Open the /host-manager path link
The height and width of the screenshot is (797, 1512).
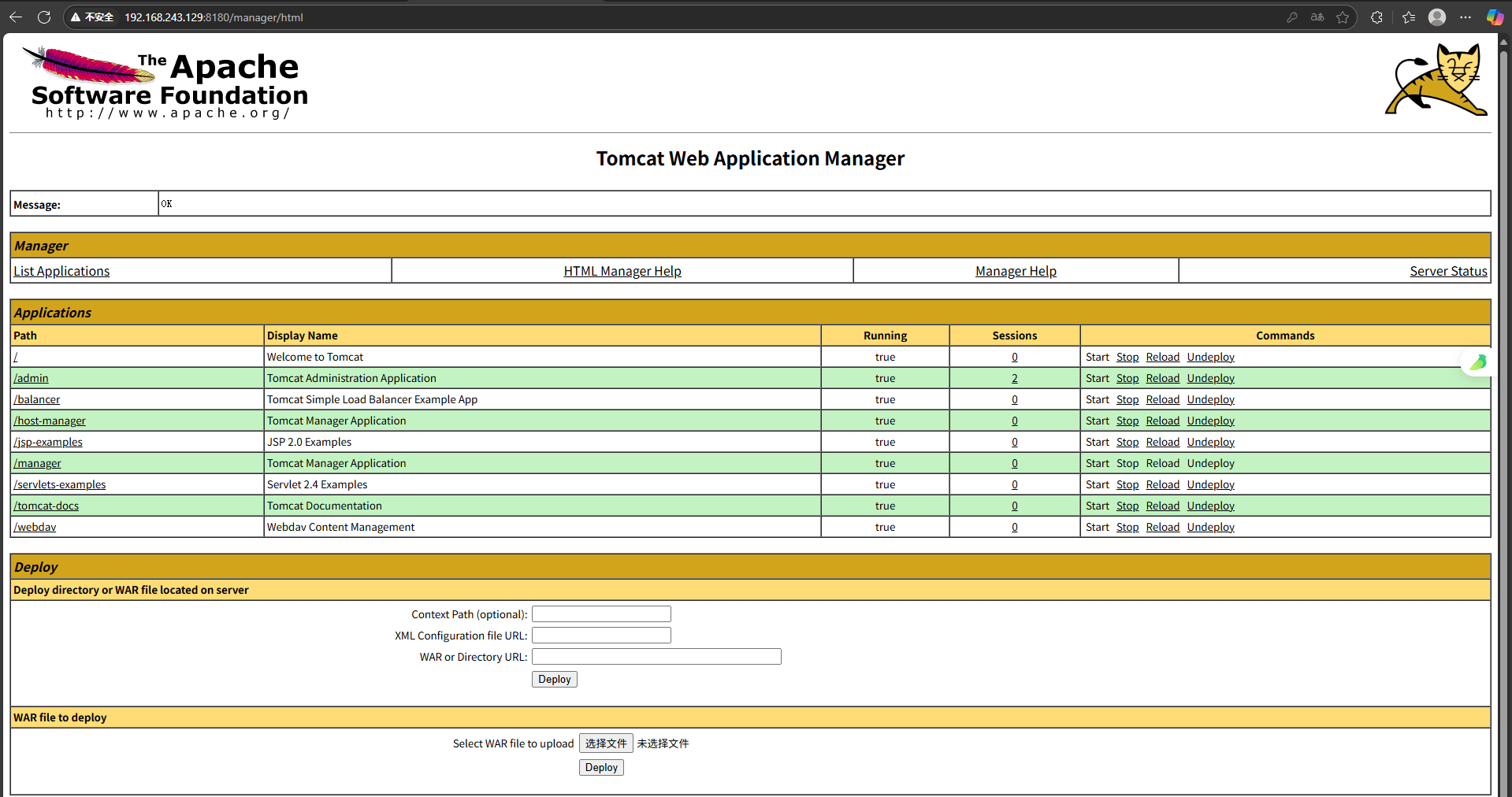pyautogui.click(x=50, y=421)
